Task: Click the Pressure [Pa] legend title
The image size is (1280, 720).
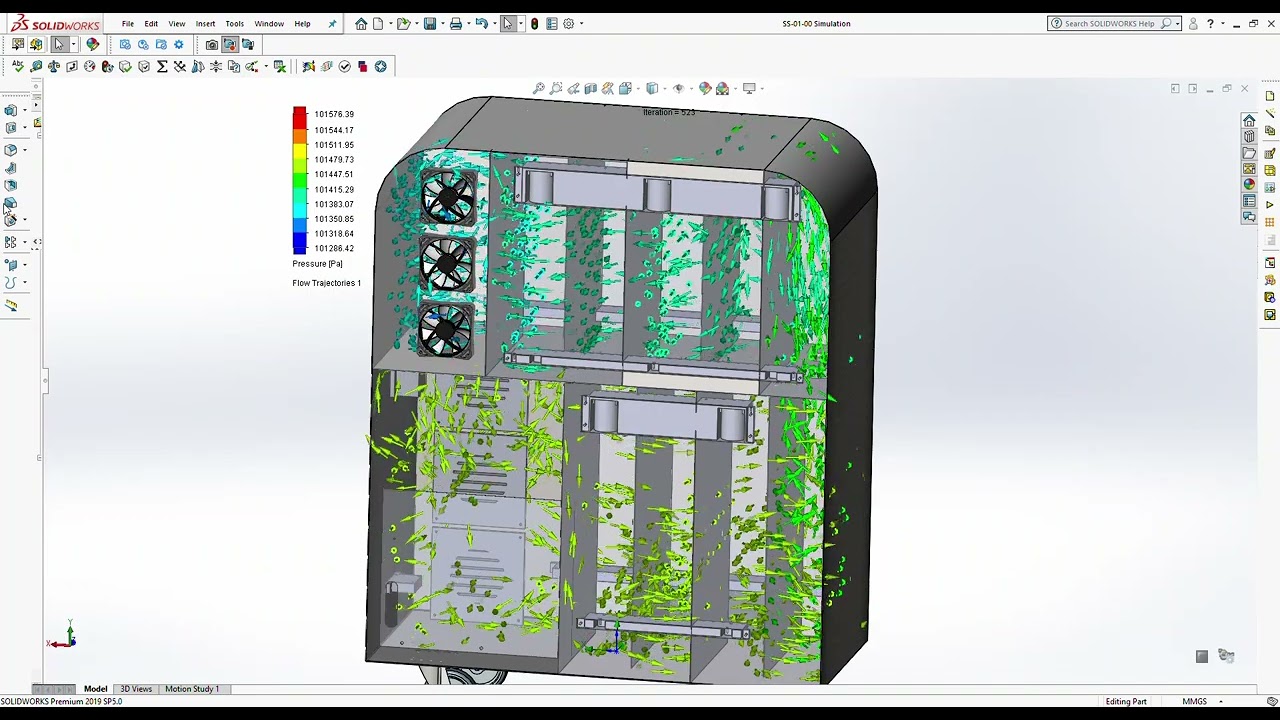Action: (317, 264)
